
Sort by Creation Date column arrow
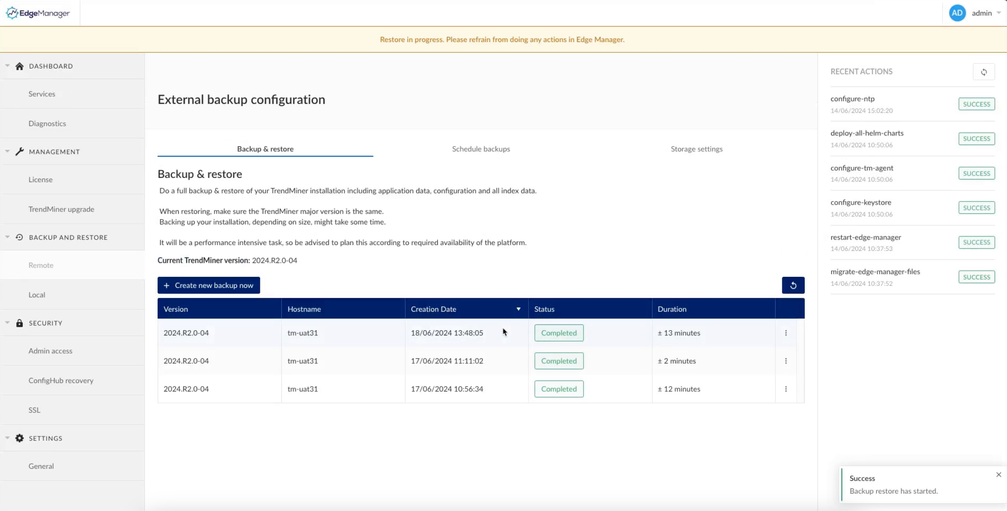tap(518, 309)
